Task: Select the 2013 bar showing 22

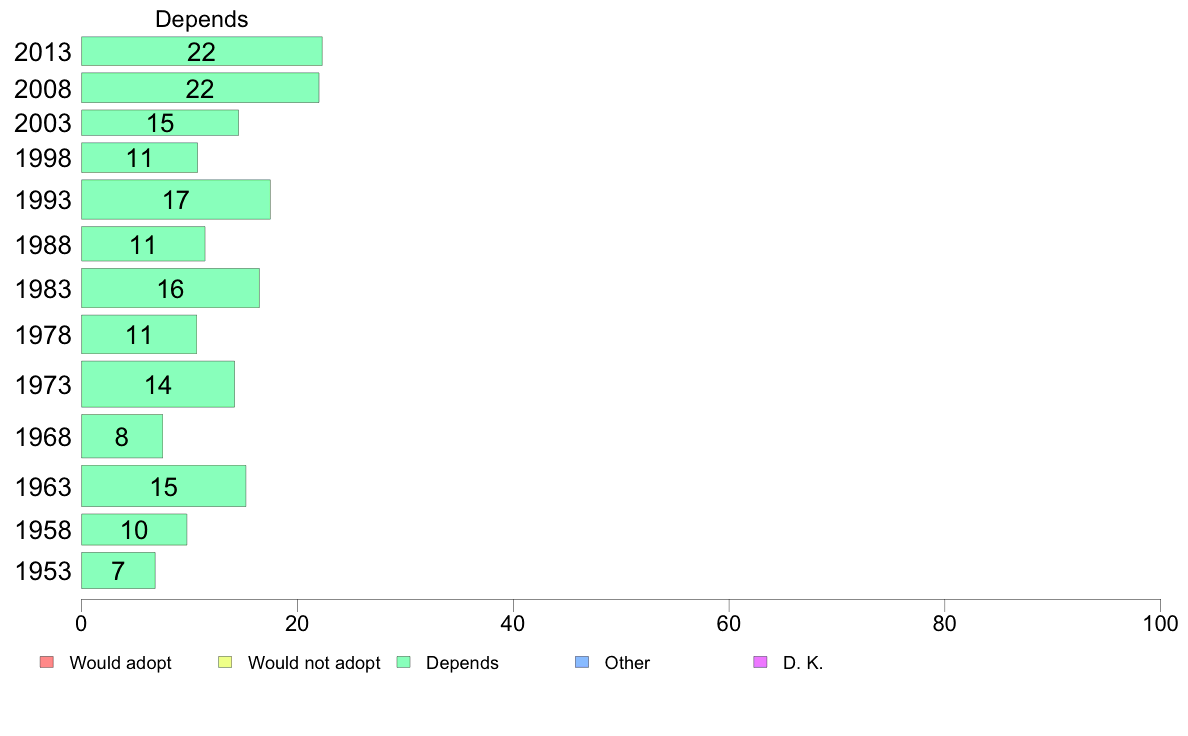Action: [x=202, y=51]
